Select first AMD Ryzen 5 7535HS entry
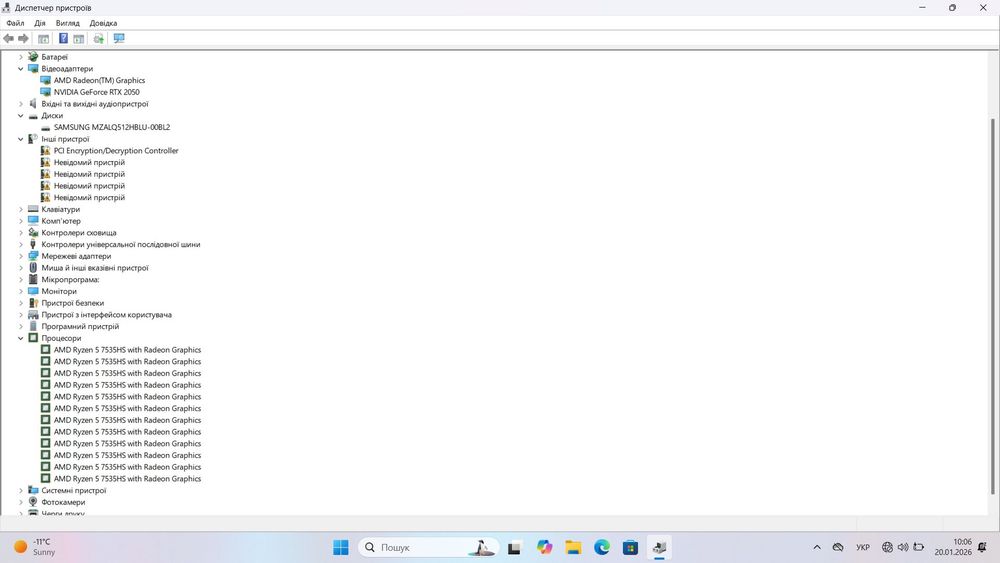Image resolution: width=1000 pixels, height=563 pixels. 127,349
